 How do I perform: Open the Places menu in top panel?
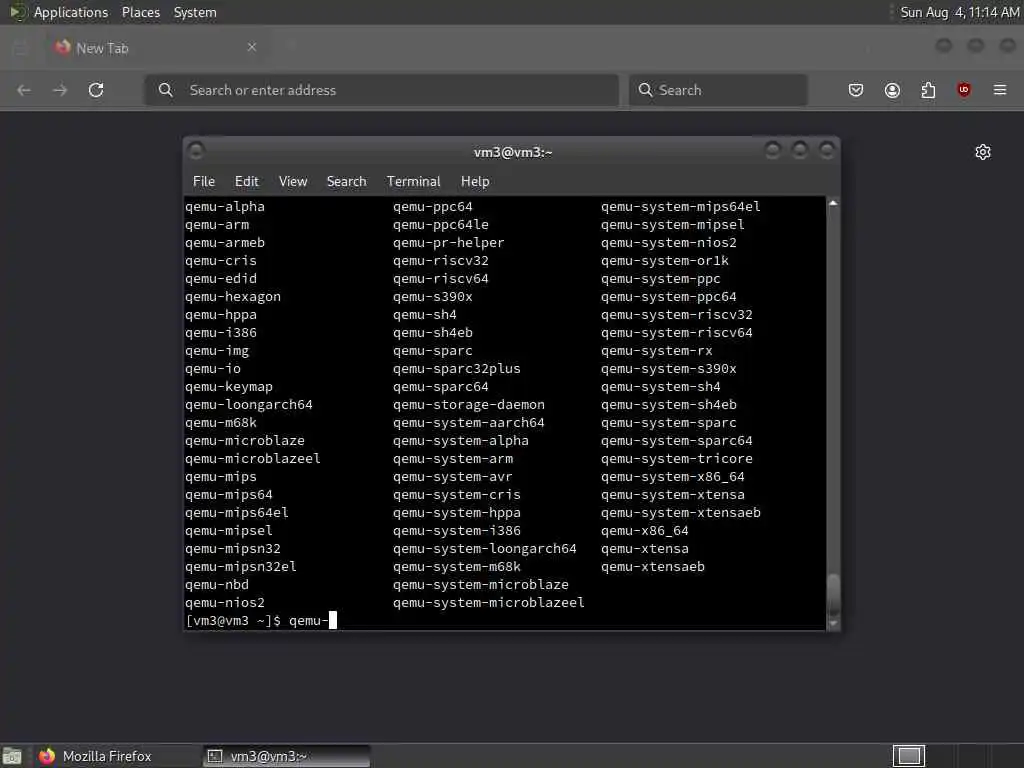tap(140, 12)
